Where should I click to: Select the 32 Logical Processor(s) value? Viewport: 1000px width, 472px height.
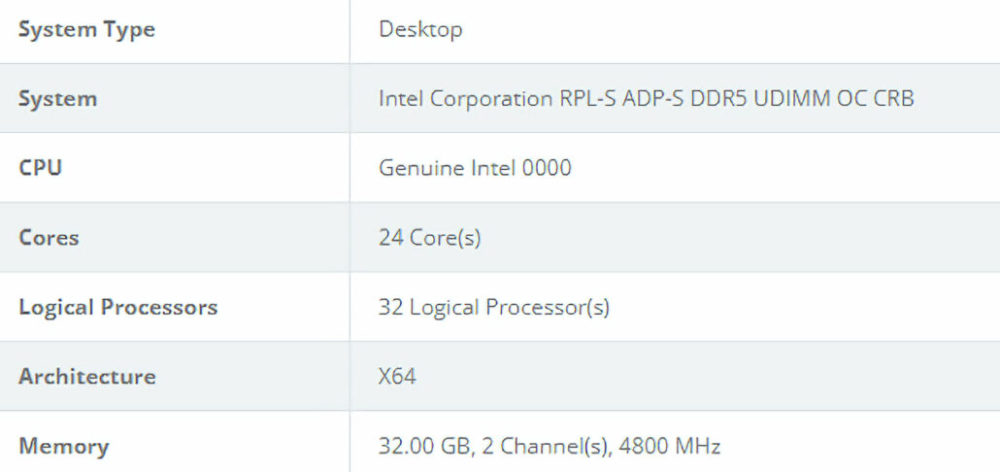click(x=494, y=307)
